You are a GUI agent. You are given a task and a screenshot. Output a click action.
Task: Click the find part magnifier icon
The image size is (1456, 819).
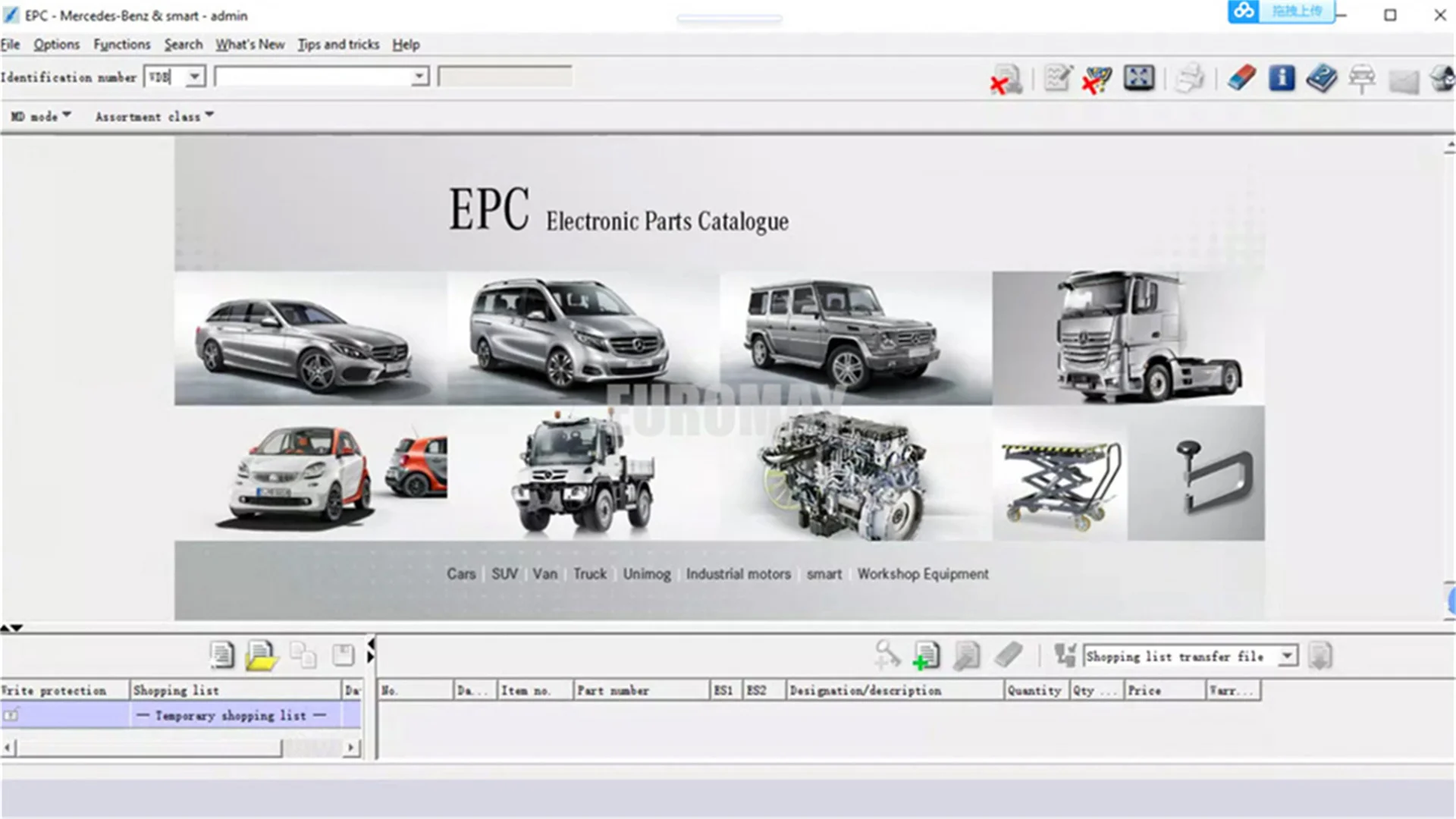tap(886, 655)
